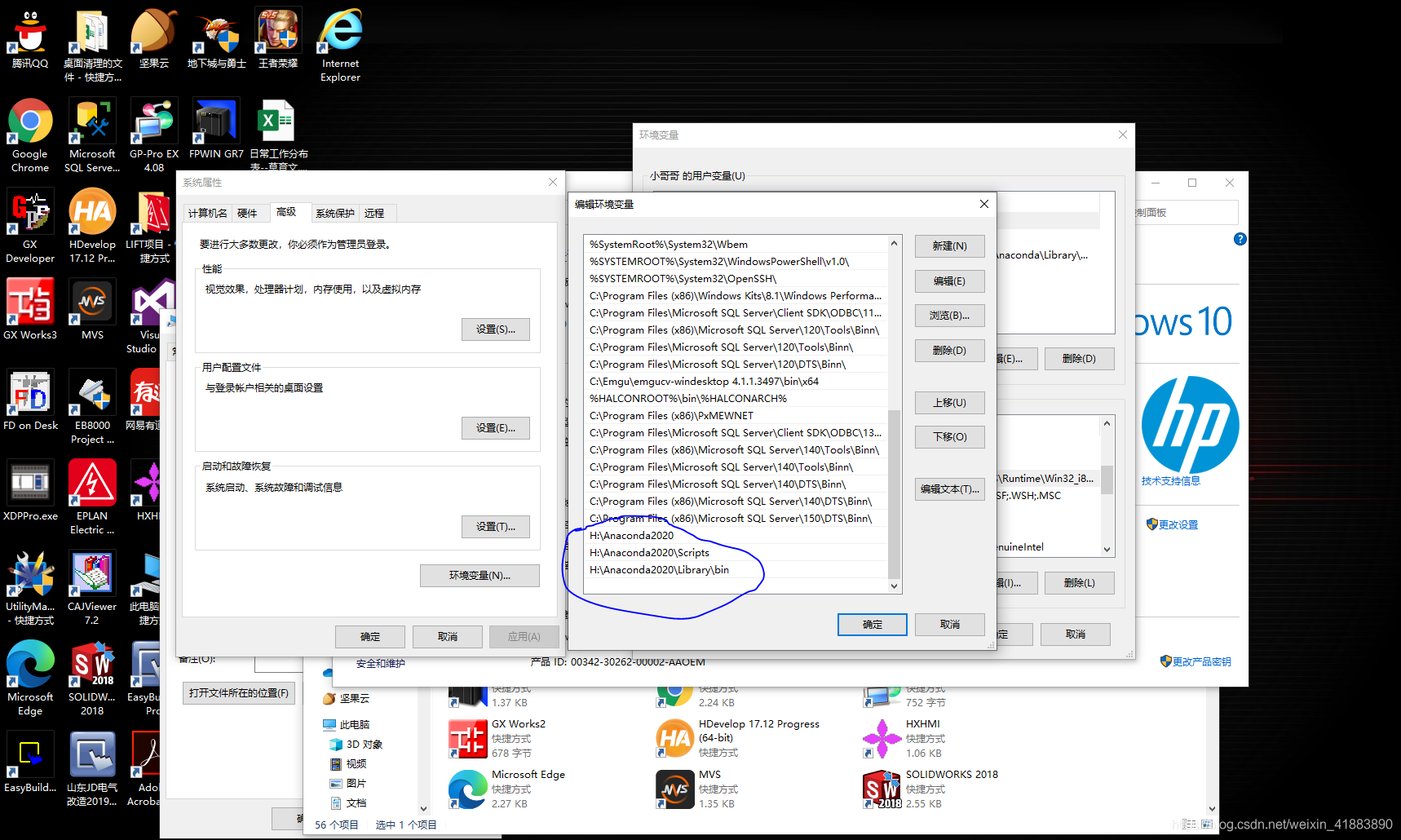
Task: Click the blue help question mark icon
Action: click(x=1240, y=239)
